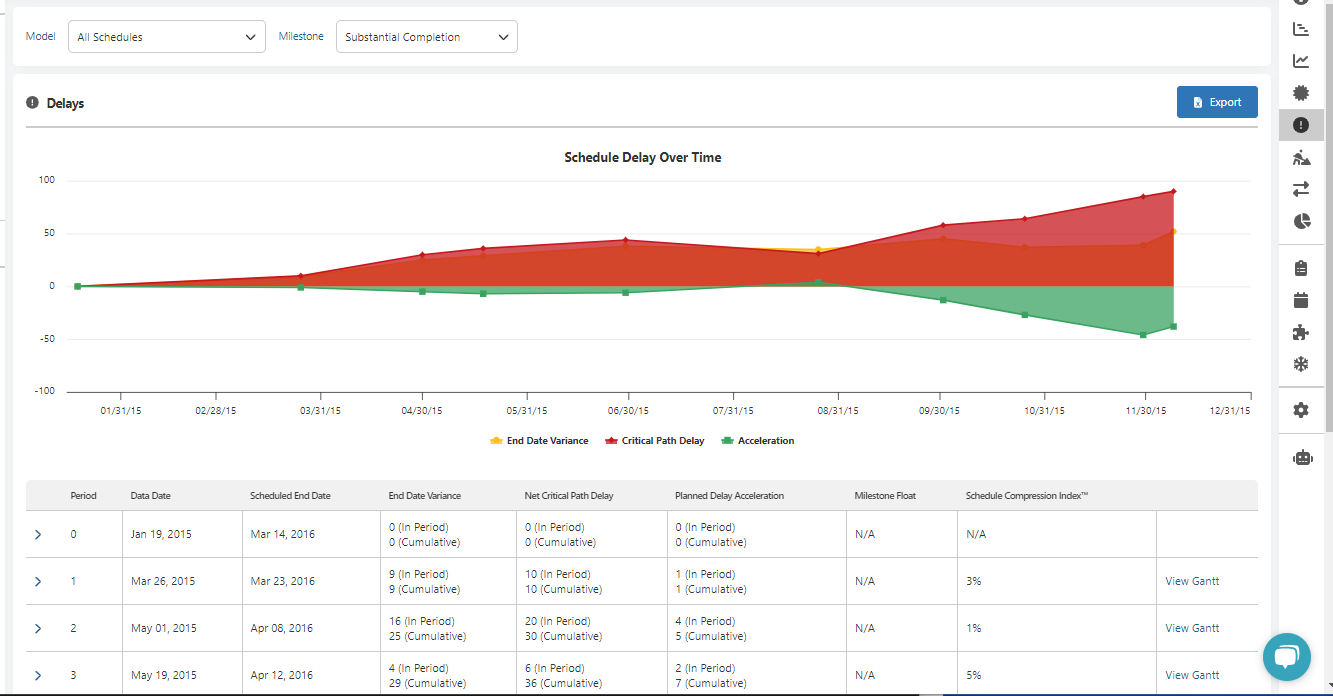
Task: Open the clipboard report sidebar icon
Action: (1301, 268)
